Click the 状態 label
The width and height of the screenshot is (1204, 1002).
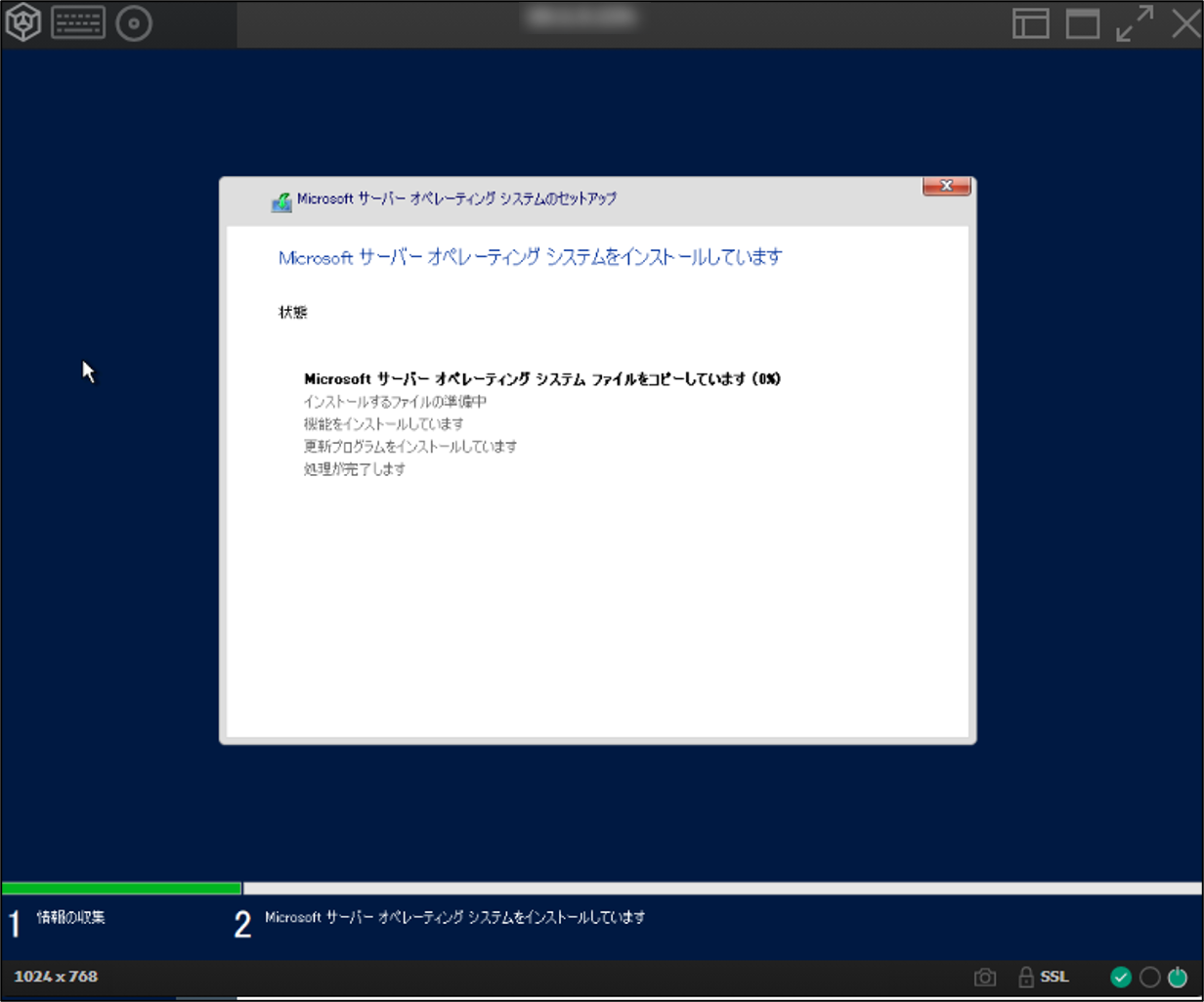[x=293, y=313]
